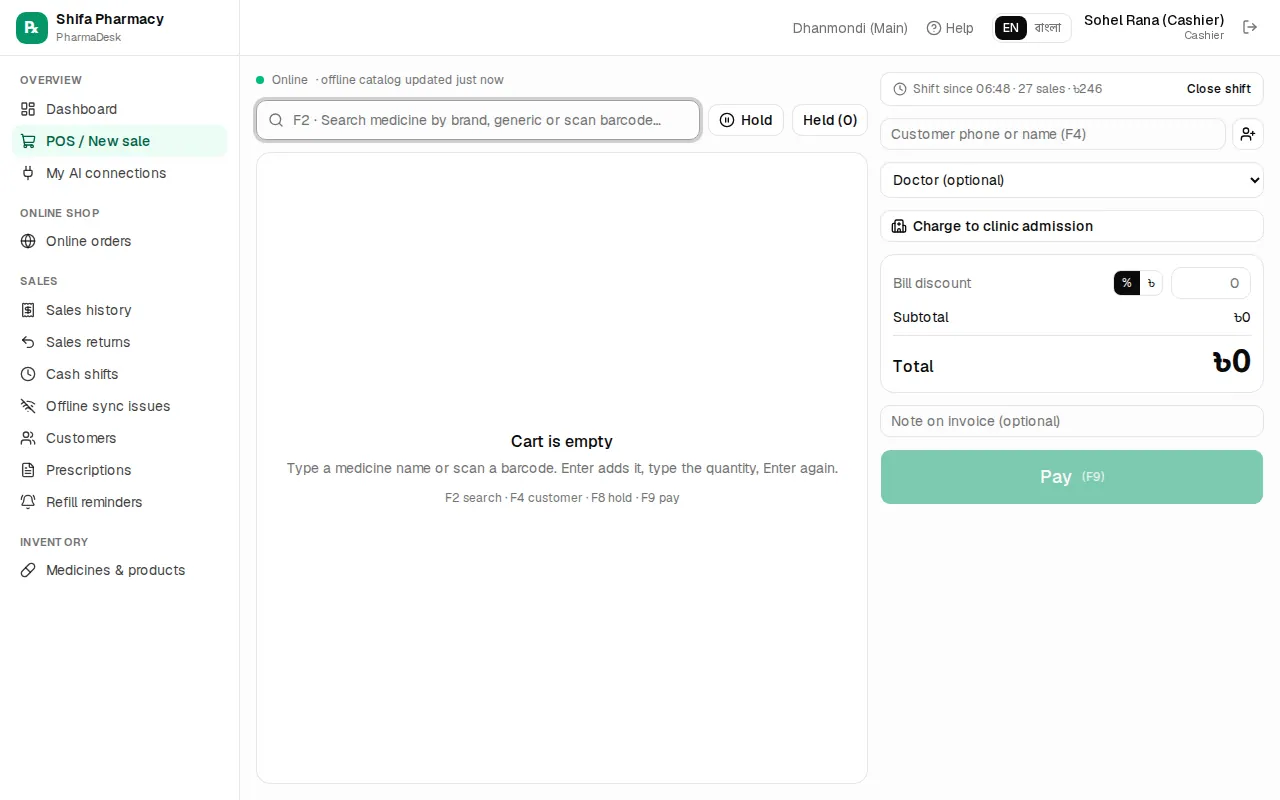This screenshot has width=1280, height=800.
Task: Click the Sales history receipt icon
Action: pos(28,310)
